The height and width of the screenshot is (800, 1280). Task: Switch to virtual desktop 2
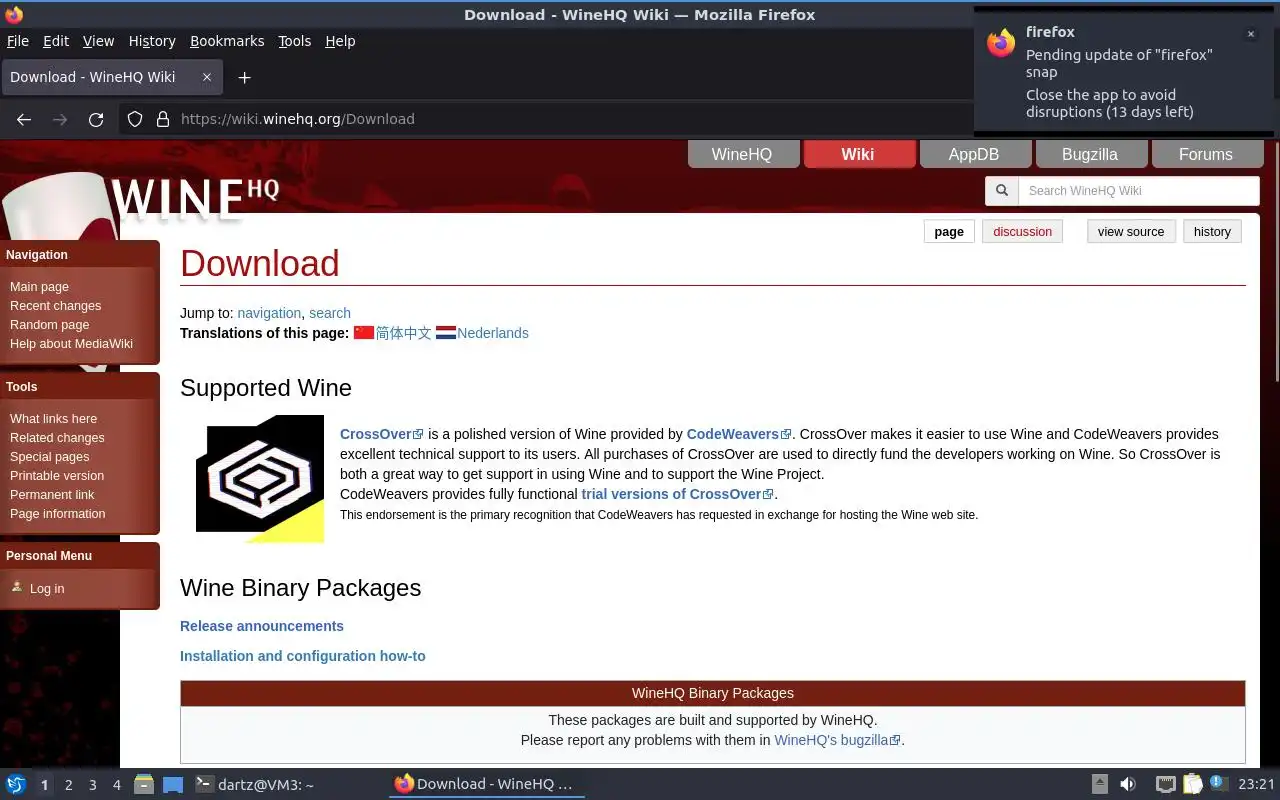point(69,785)
